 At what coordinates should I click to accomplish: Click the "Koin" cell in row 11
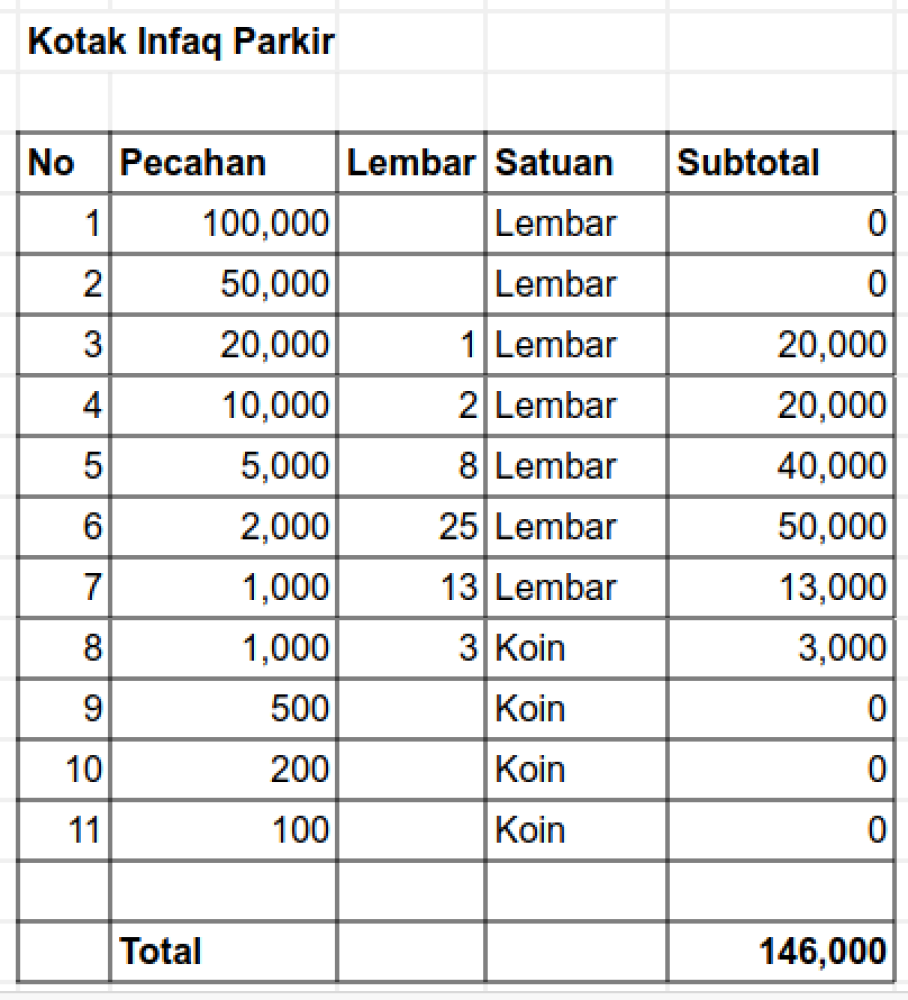click(x=576, y=830)
